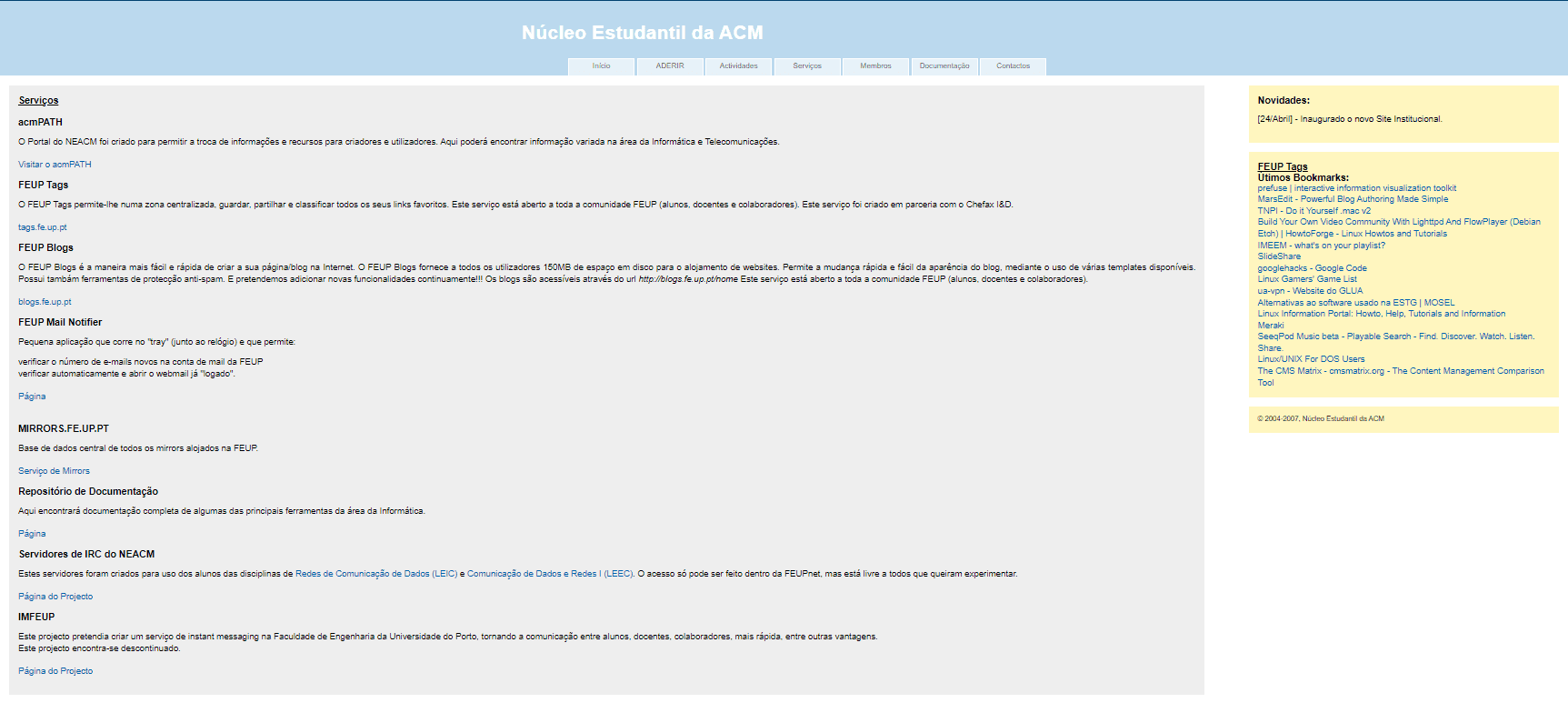
Task: Open googlehacks - Google Code bookmark
Action: point(1312,268)
